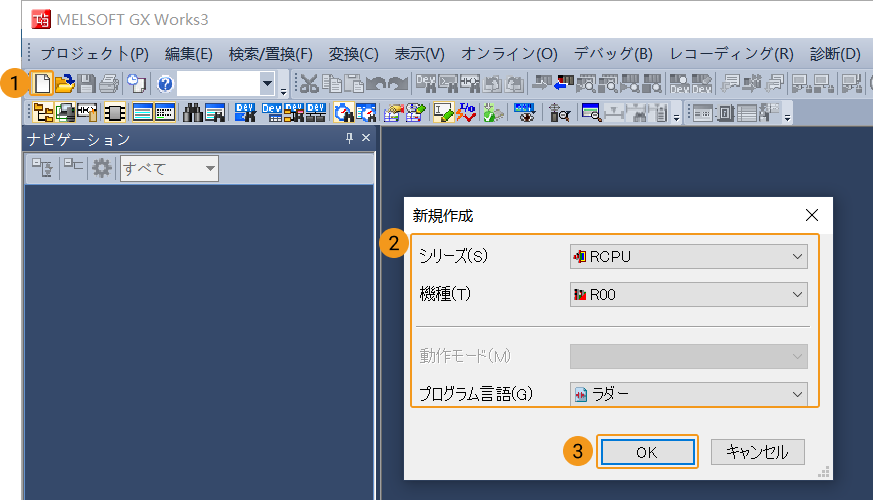Click the tree view icon in Navigation panel
Image resolution: width=873 pixels, height=500 pixels.
tap(42, 168)
